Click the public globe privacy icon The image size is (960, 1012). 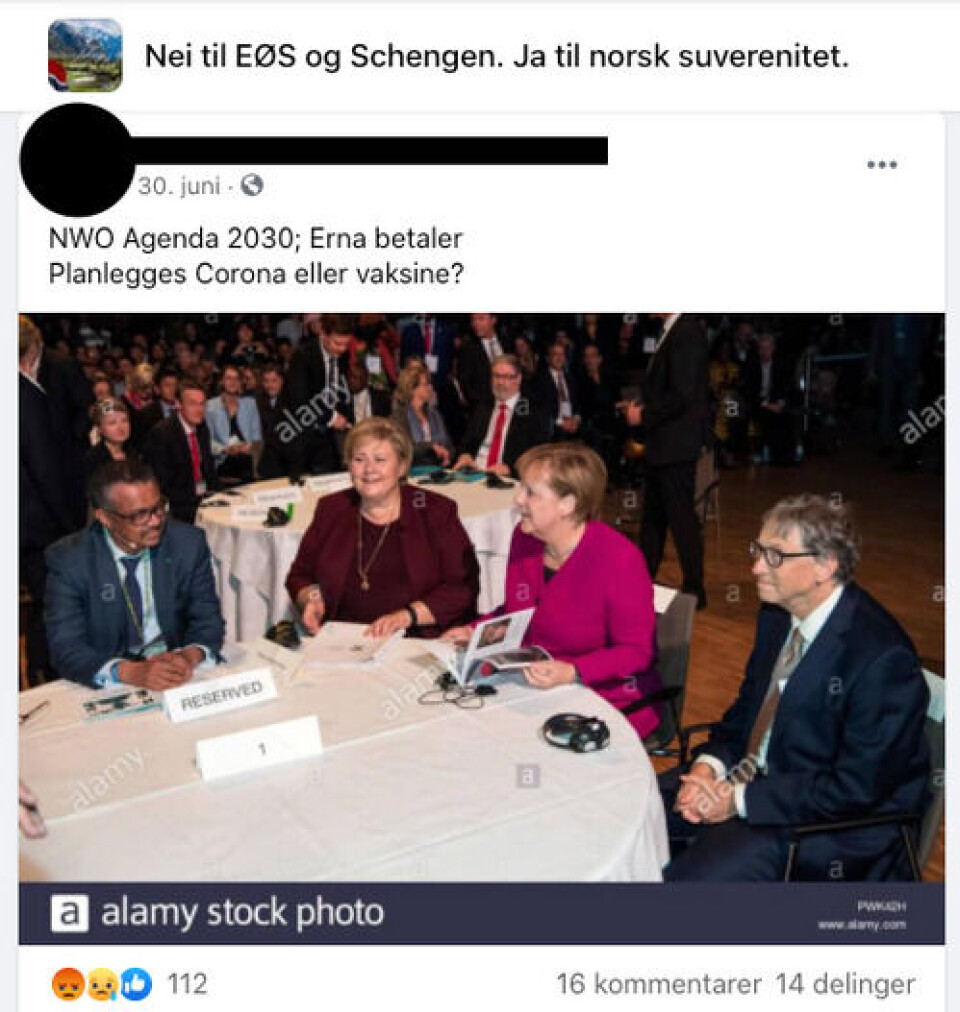tap(252, 186)
